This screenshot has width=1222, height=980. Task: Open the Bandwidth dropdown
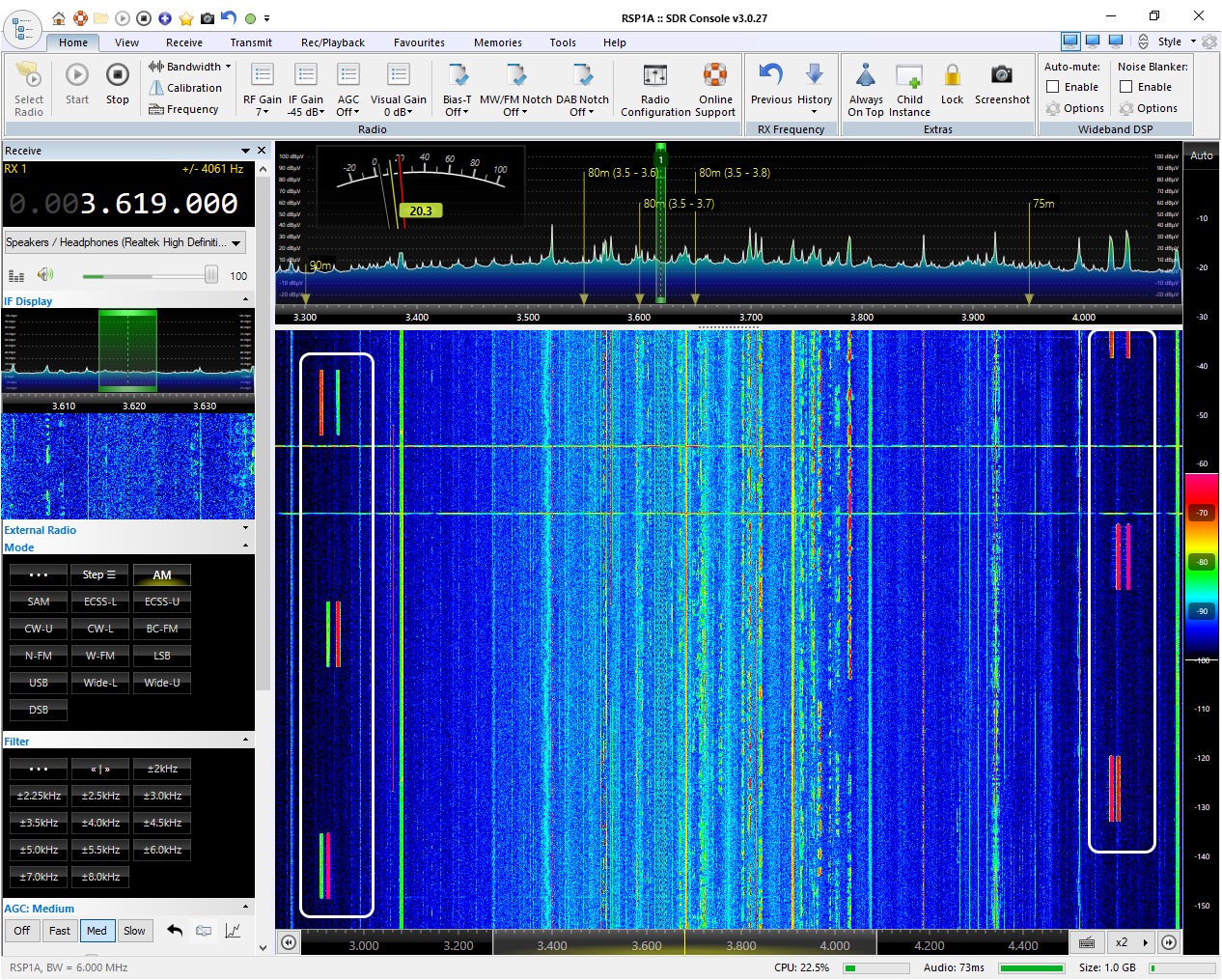pos(190,67)
